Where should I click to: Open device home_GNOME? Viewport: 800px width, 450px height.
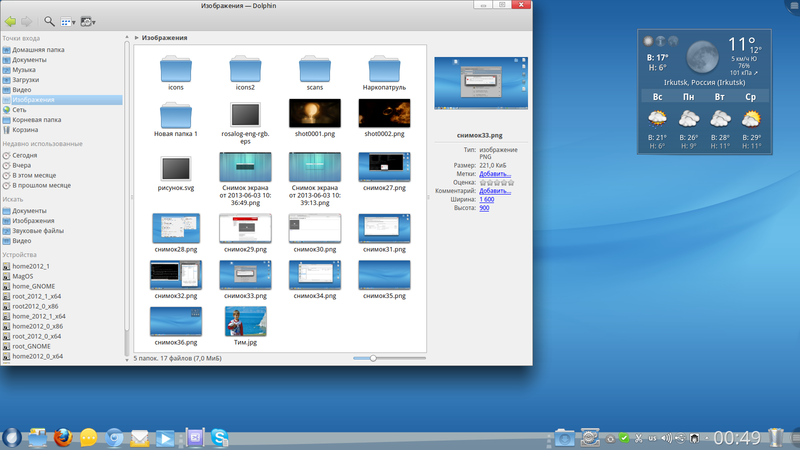tap(33, 287)
